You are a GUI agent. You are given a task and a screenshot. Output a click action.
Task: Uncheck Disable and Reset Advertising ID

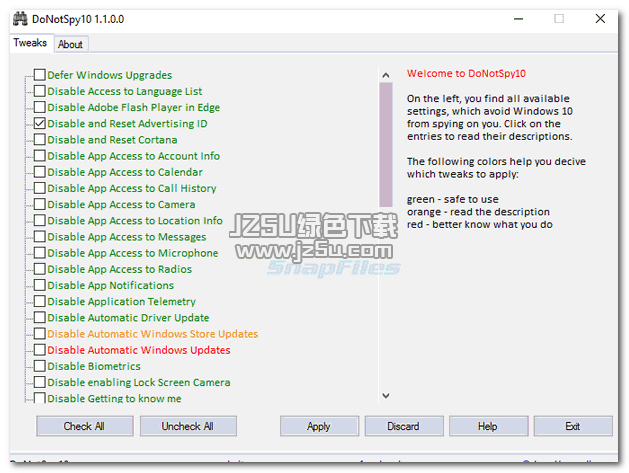pyautogui.click(x=39, y=124)
